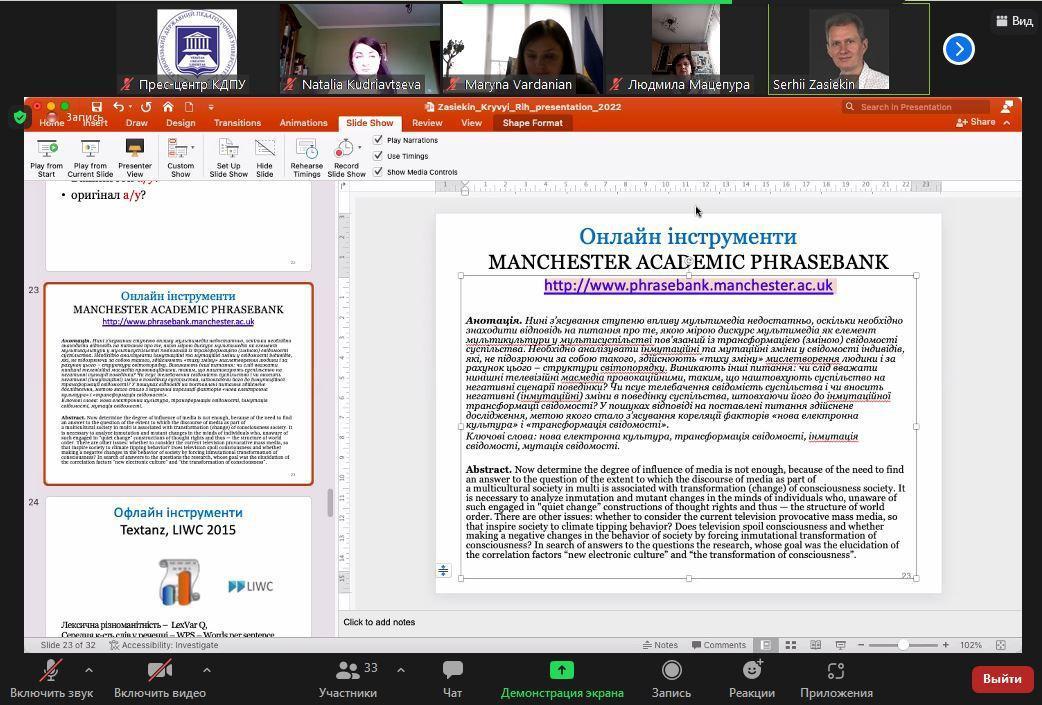Open Customize Quick Access Toolbar dropdown

pos(211,107)
